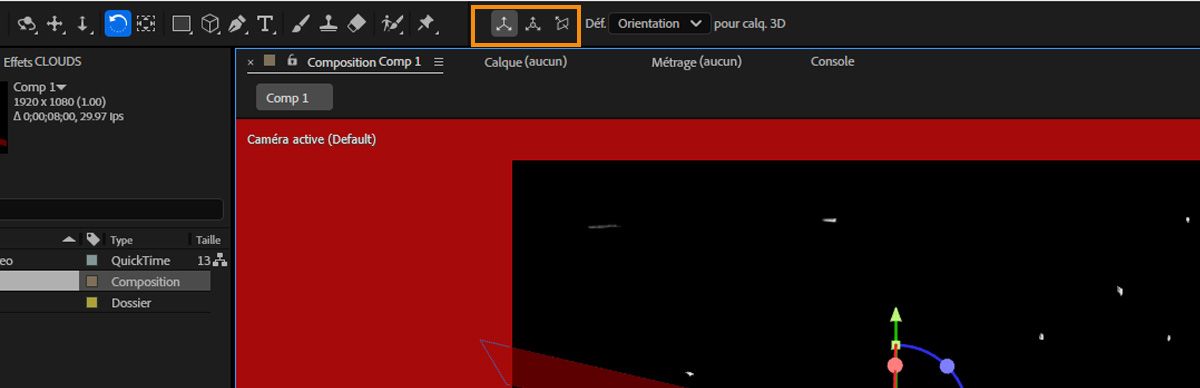Viewport: 1200px width, 388px height.
Task: Sort project items by Type column
Action: (121, 240)
